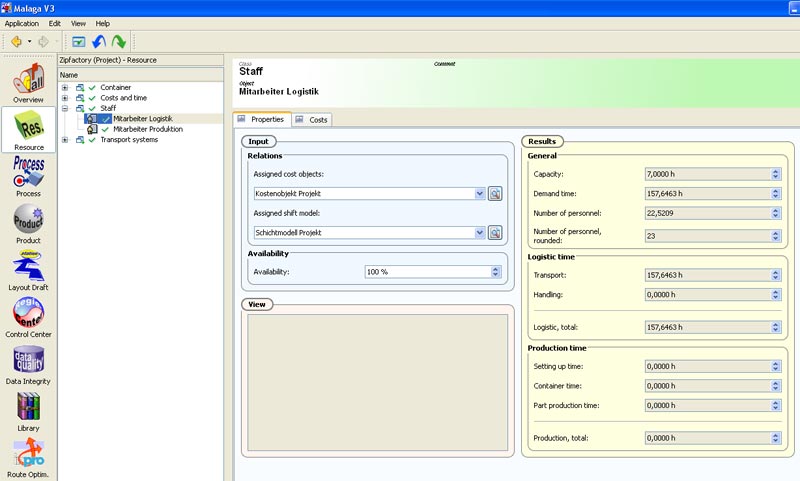Open the Control Center module
The height and width of the screenshot is (481, 800).
29,317
